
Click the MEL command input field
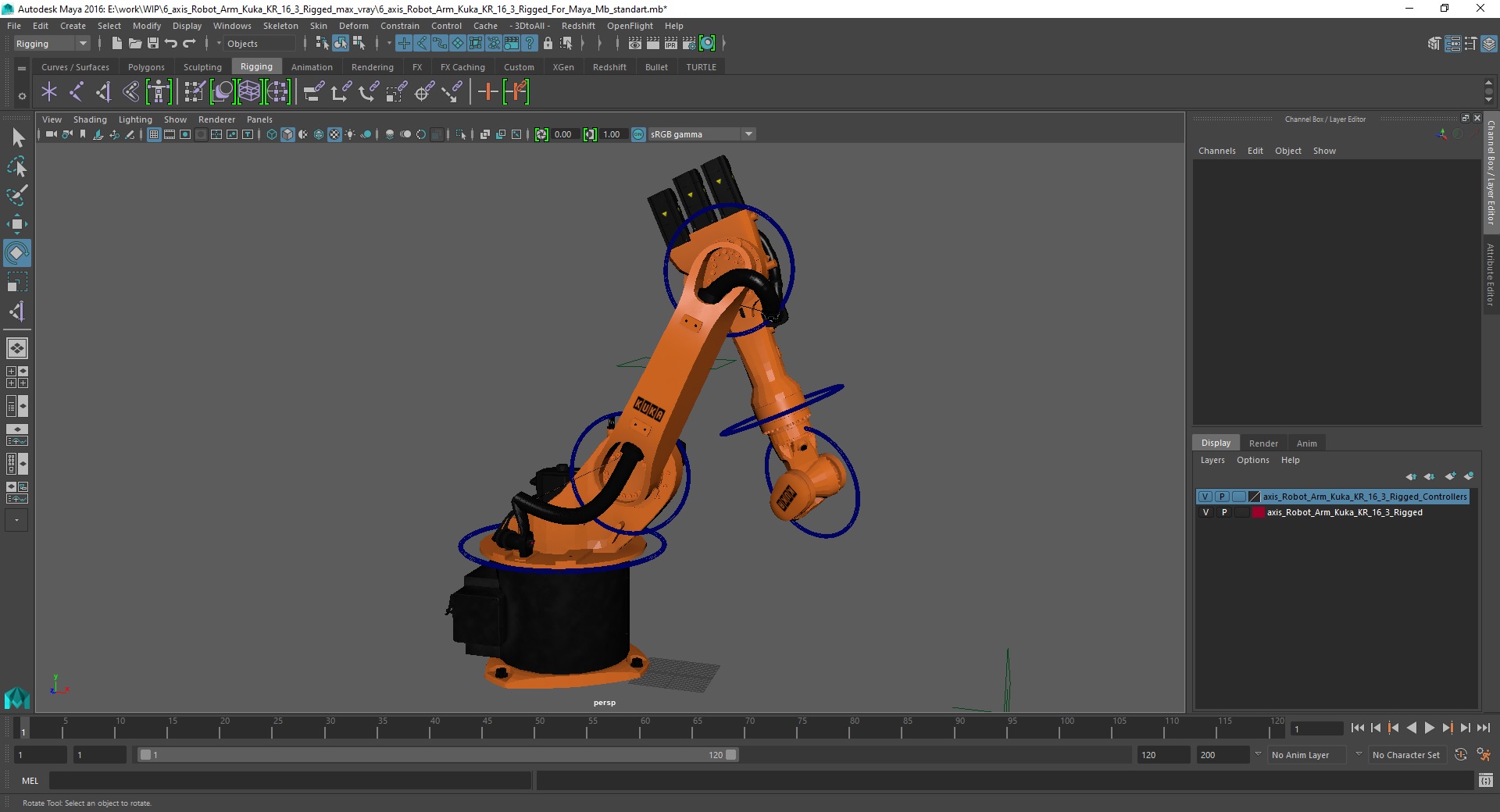pyautogui.click(x=291, y=781)
